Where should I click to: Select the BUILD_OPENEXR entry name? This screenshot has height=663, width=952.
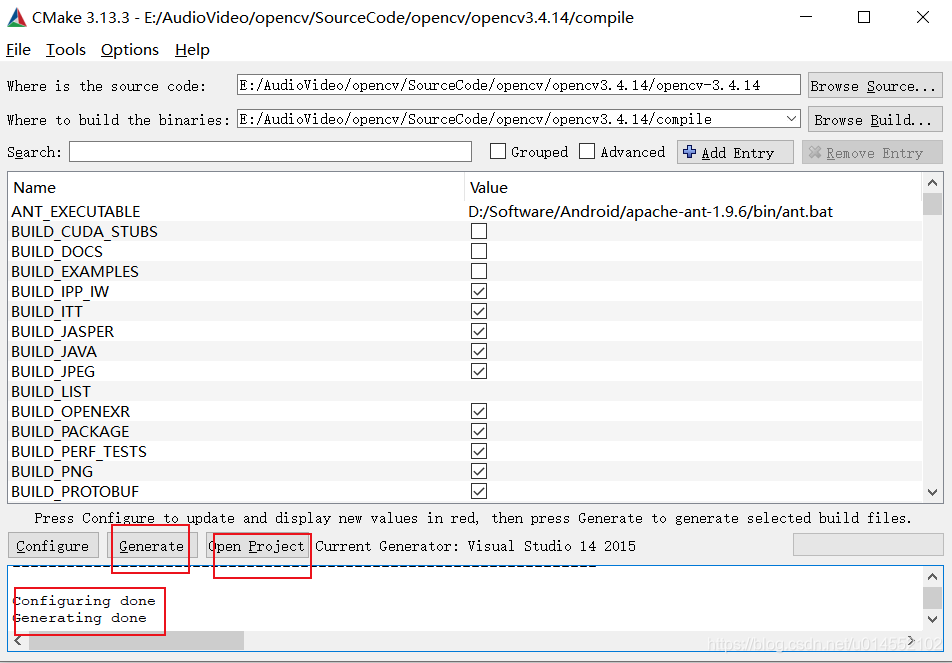70,412
